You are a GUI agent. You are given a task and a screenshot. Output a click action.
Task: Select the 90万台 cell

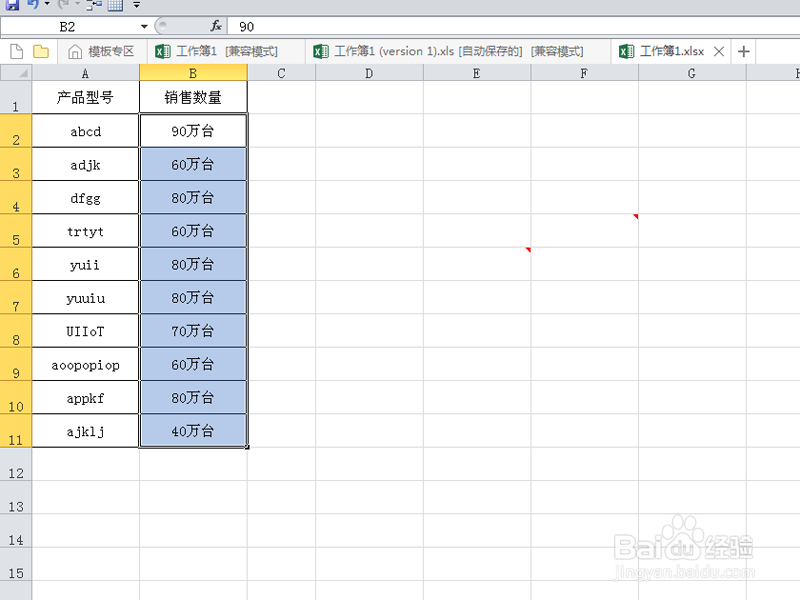pyautogui.click(x=193, y=131)
